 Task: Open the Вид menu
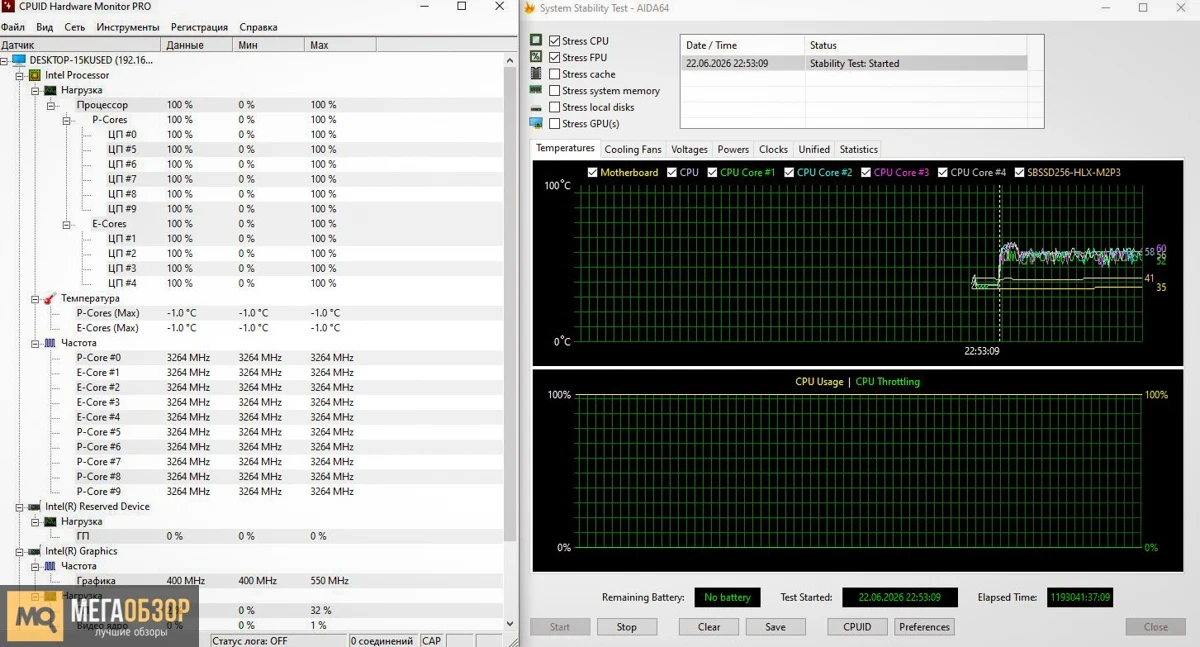coord(45,27)
